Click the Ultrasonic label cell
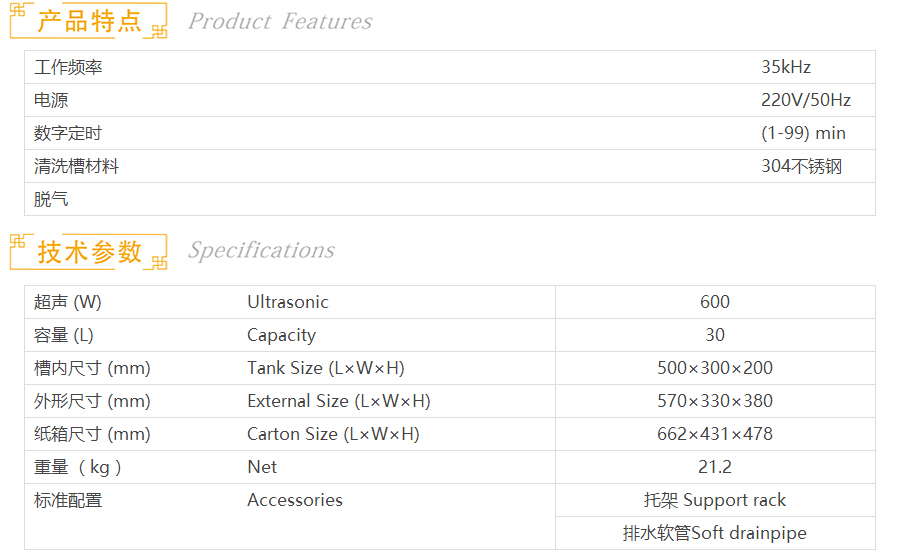 tap(288, 302)
